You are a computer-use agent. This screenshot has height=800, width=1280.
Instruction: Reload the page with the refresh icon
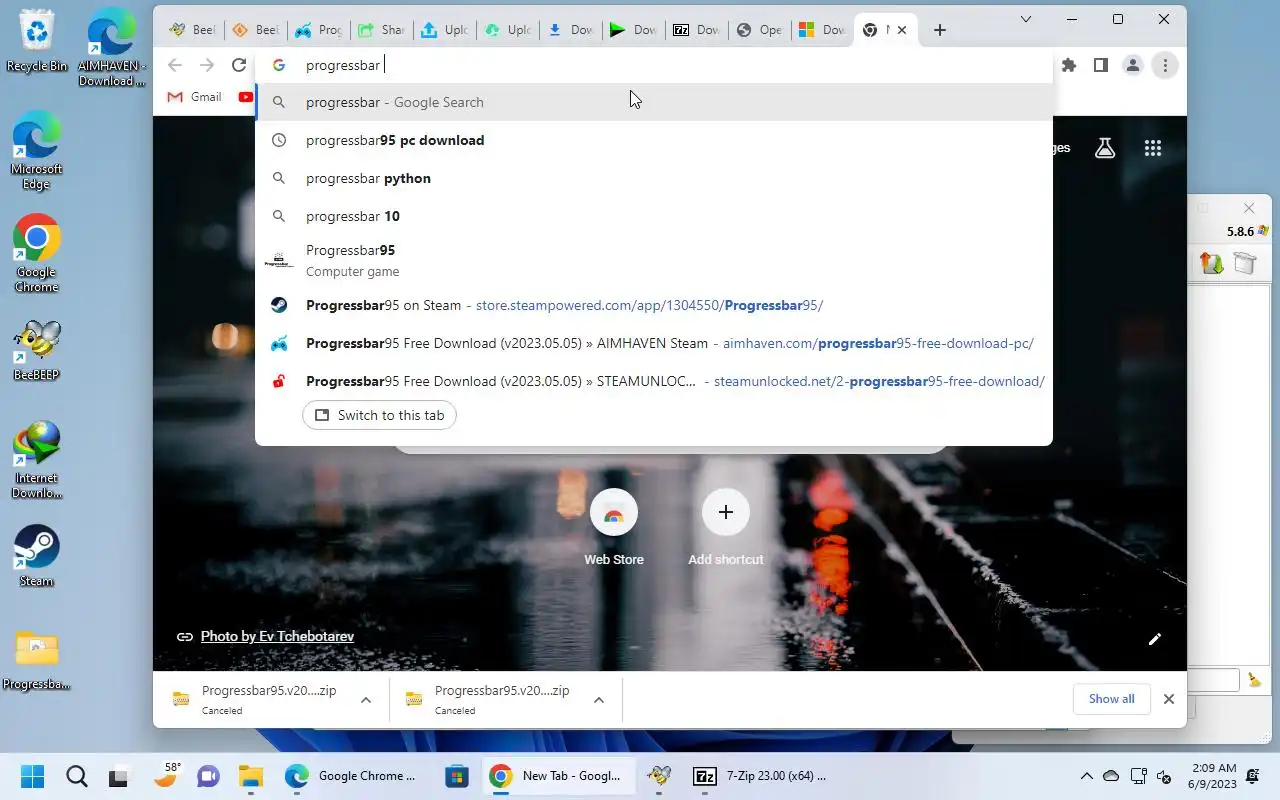click(238, 65)
